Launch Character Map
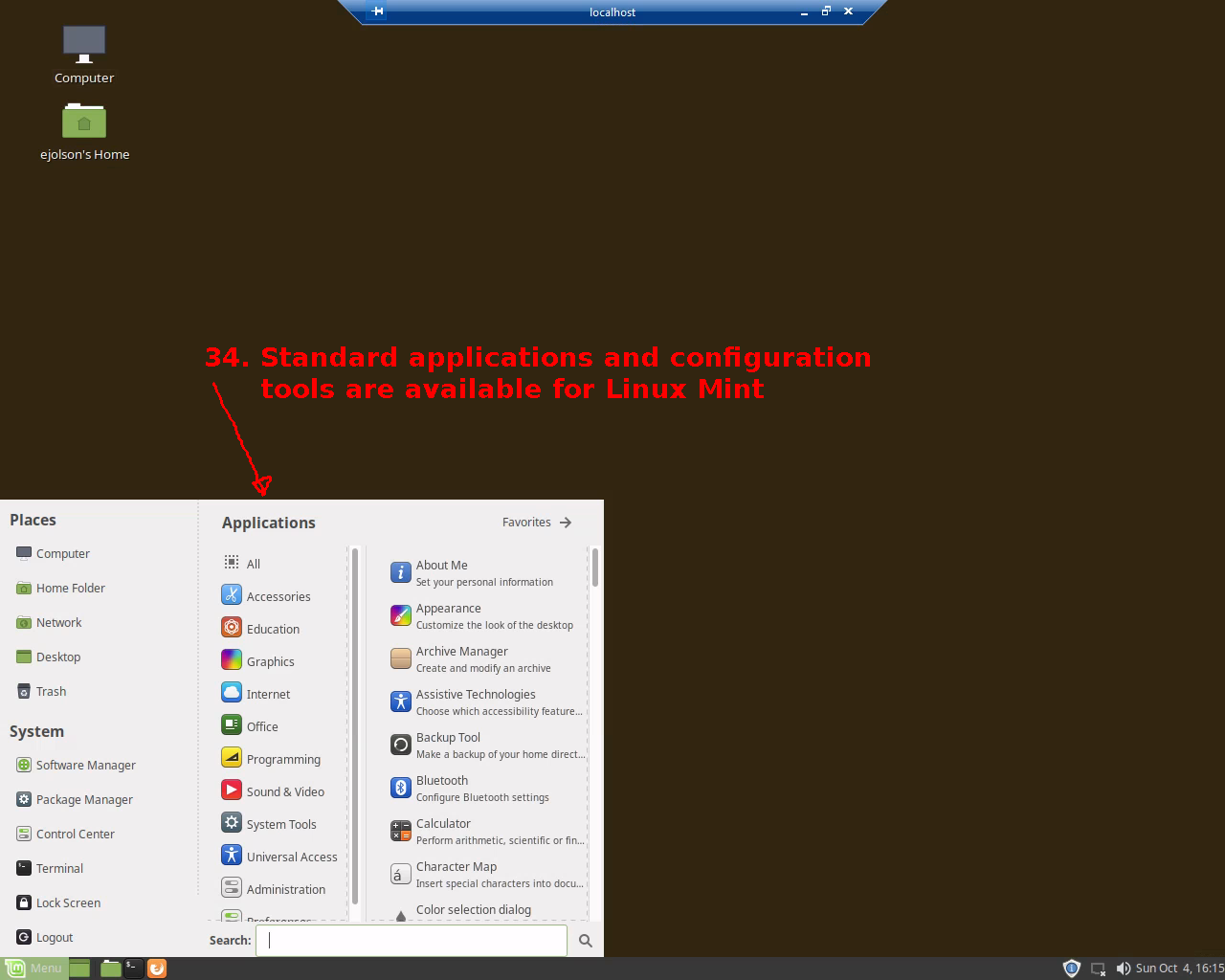 point(487,874)
